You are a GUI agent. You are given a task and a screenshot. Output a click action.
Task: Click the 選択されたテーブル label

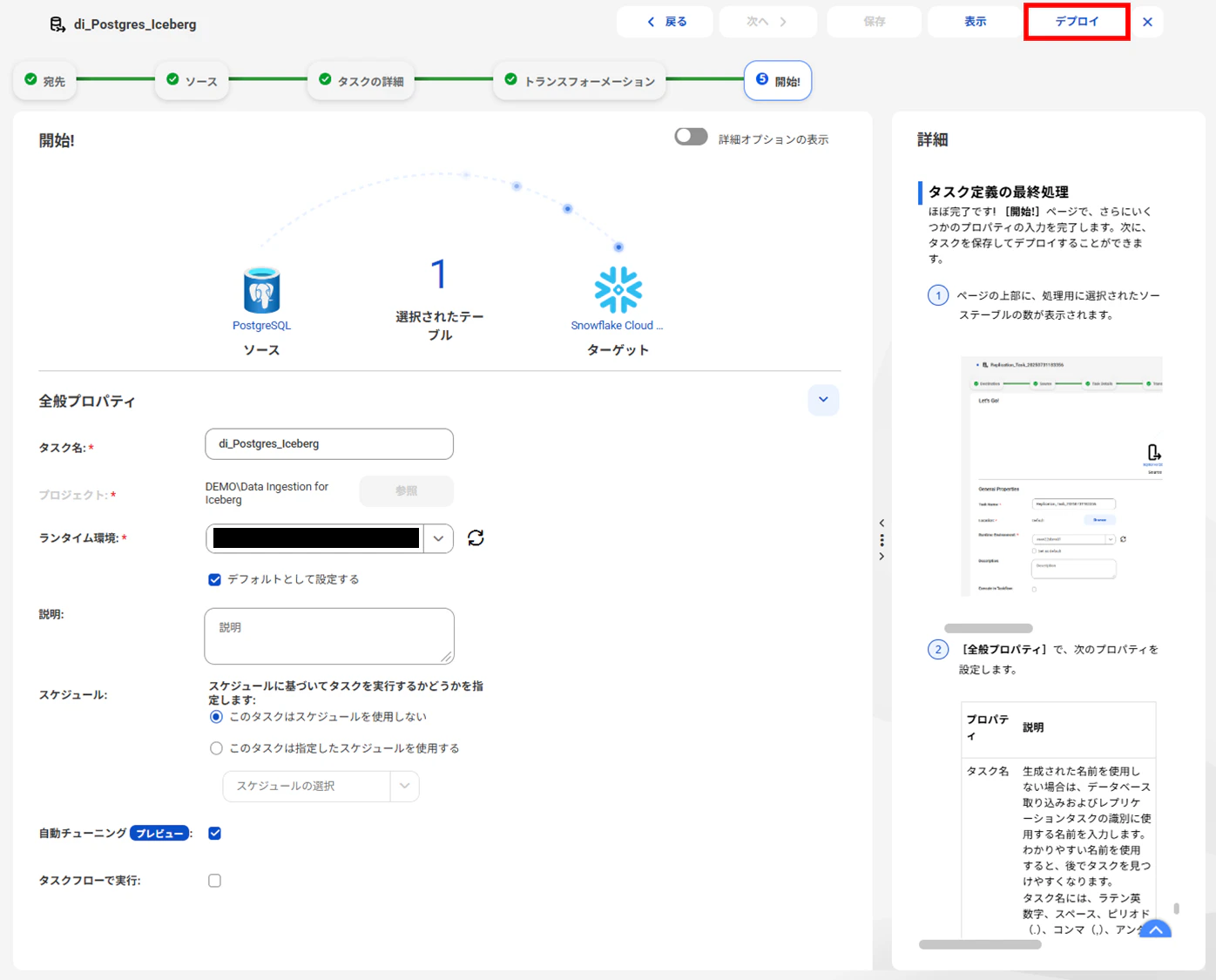(x=440, y=326)
